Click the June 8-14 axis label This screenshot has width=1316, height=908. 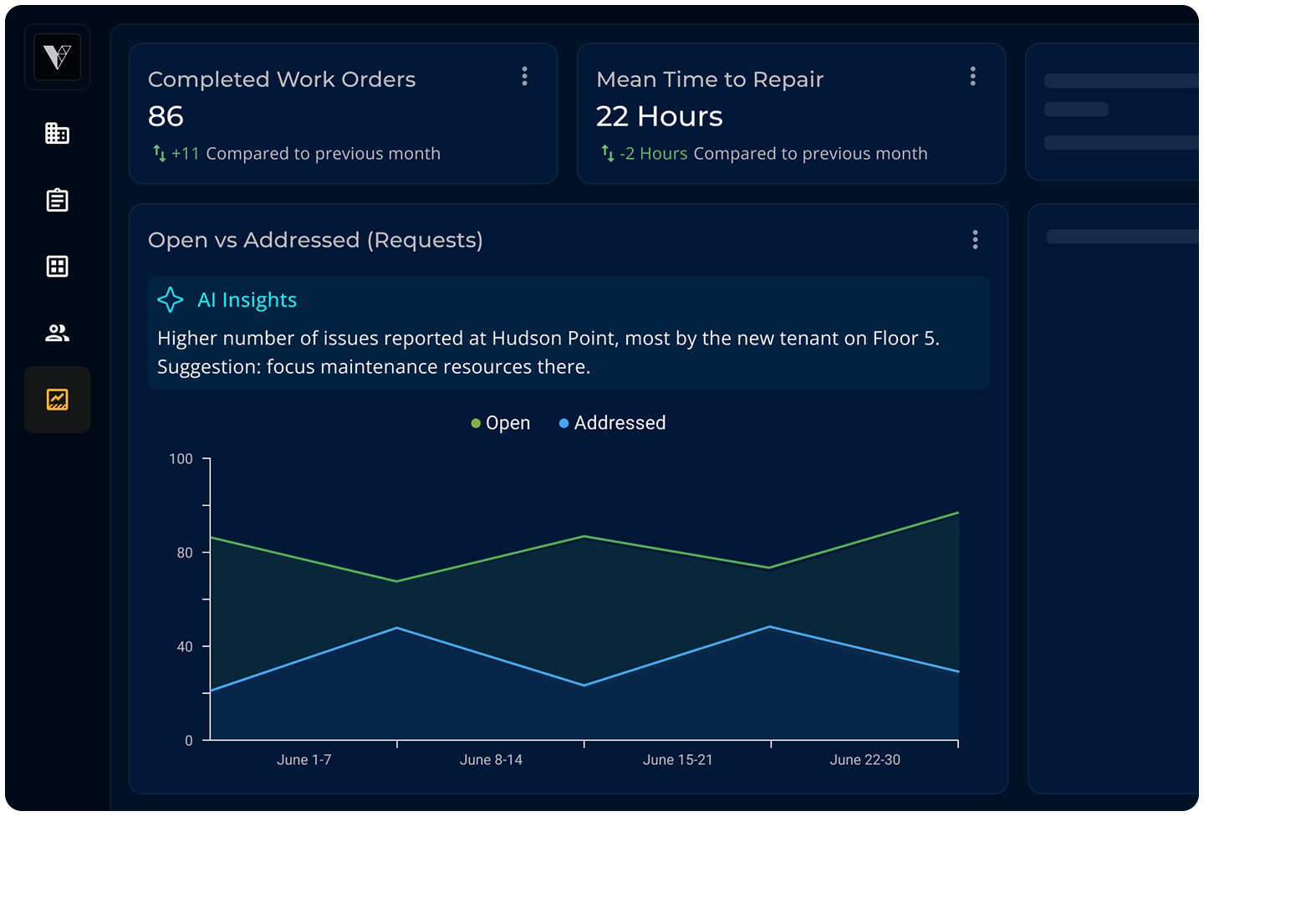pyautogui.click(x=491, y=760)
